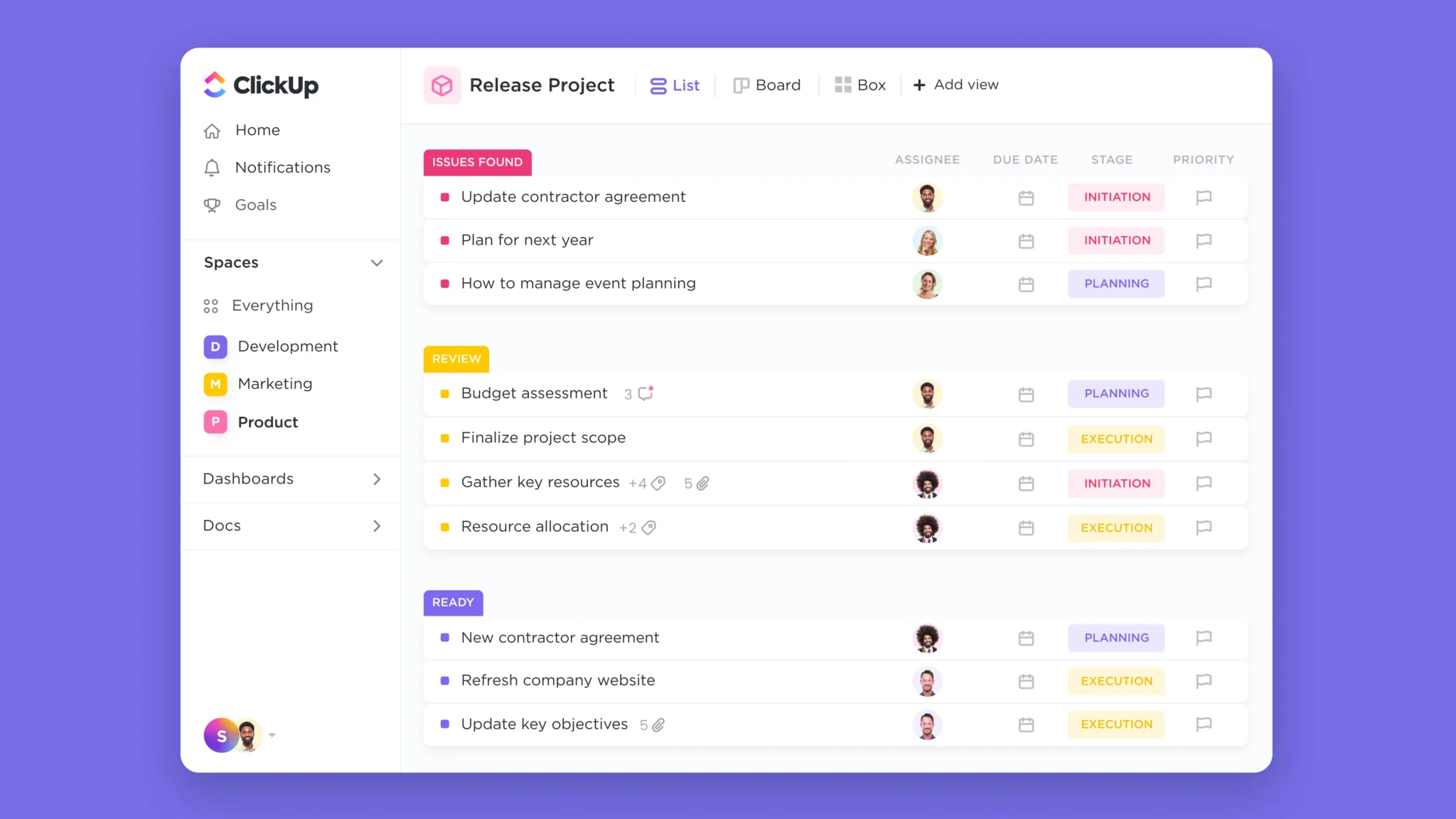Click the due date calendar icon on Finalize project scope
The width and height of the screenshot is (1456, 819).
tap(1026, 438)
